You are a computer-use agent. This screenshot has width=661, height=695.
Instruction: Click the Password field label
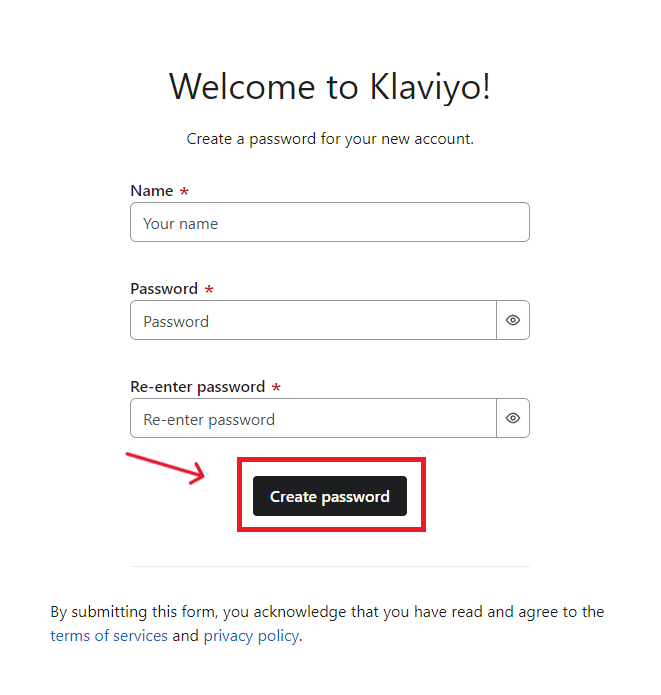(x=164, y=289)
